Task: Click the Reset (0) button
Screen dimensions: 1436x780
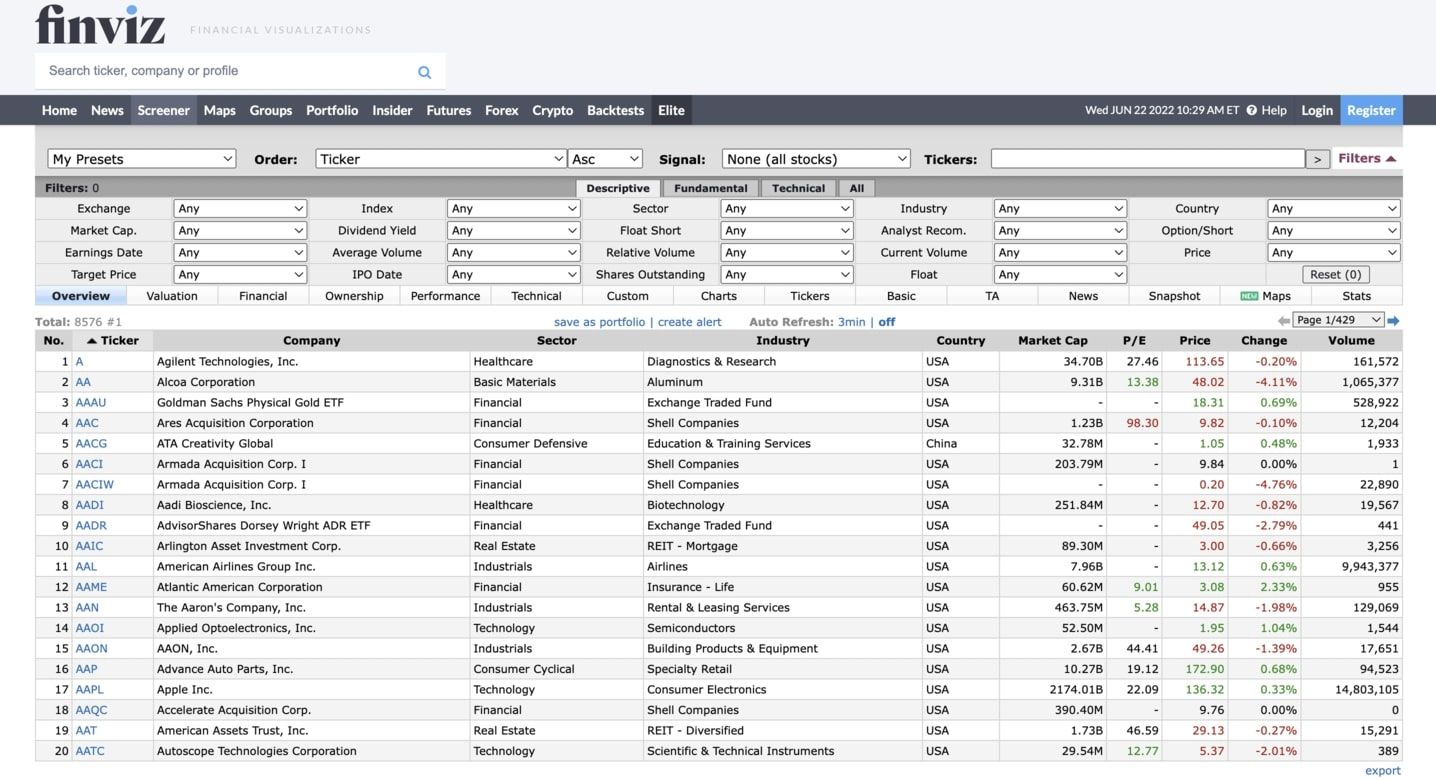Action: pos(1335,273)
